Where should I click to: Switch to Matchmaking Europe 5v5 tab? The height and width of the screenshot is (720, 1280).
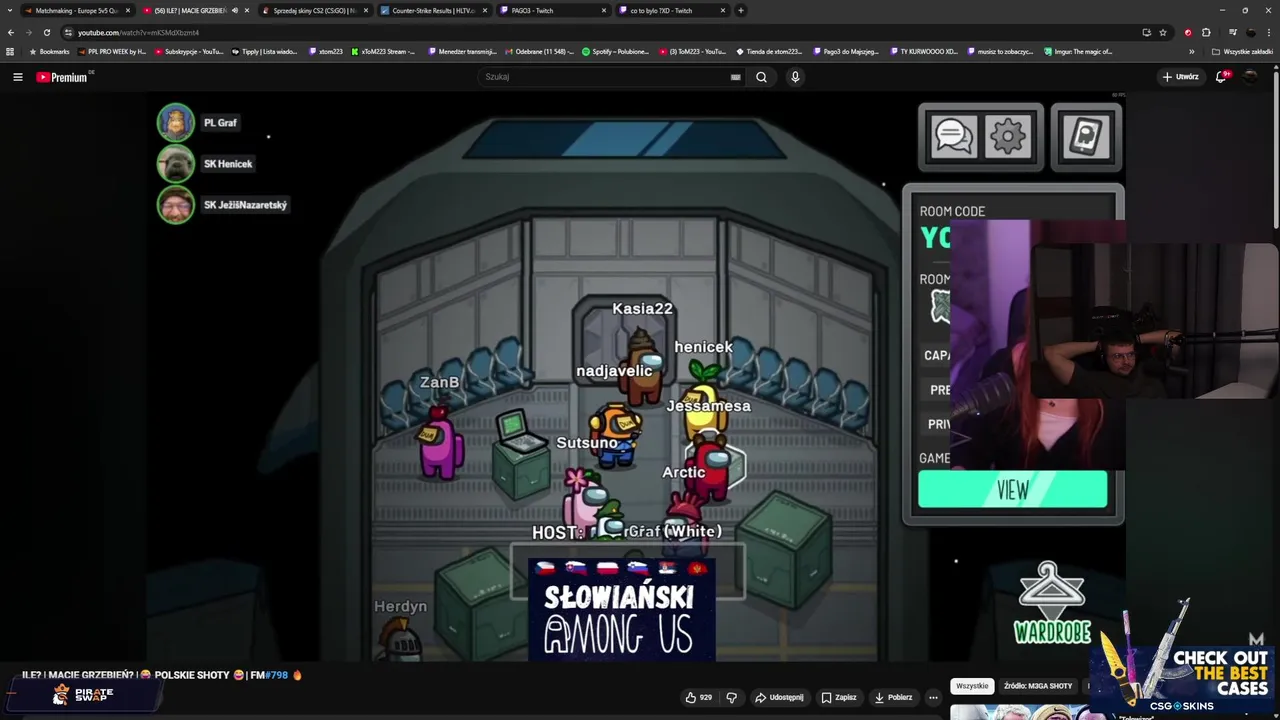[x=76, y=11]
